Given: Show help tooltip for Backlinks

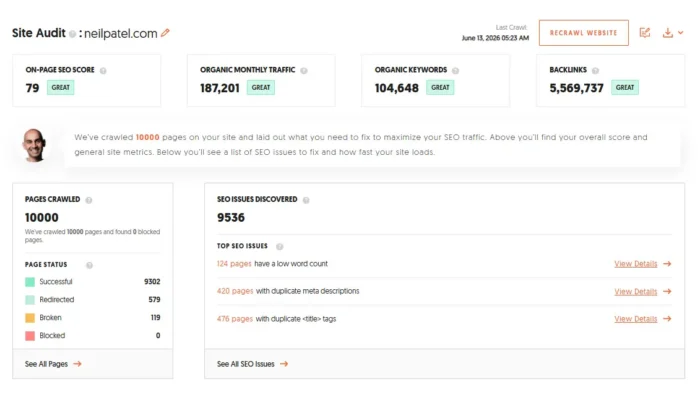Looking at the screenshot, I should coord(595,71).
